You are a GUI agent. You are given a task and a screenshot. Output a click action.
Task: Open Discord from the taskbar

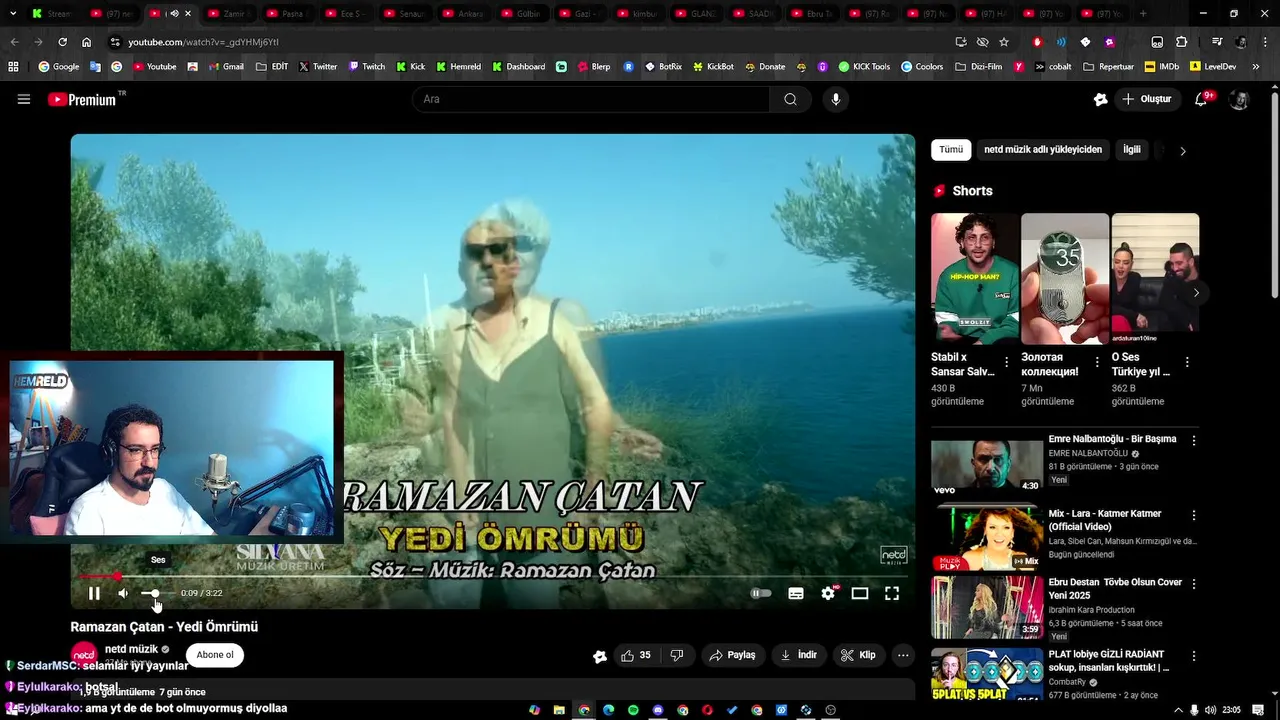(658, 710)
